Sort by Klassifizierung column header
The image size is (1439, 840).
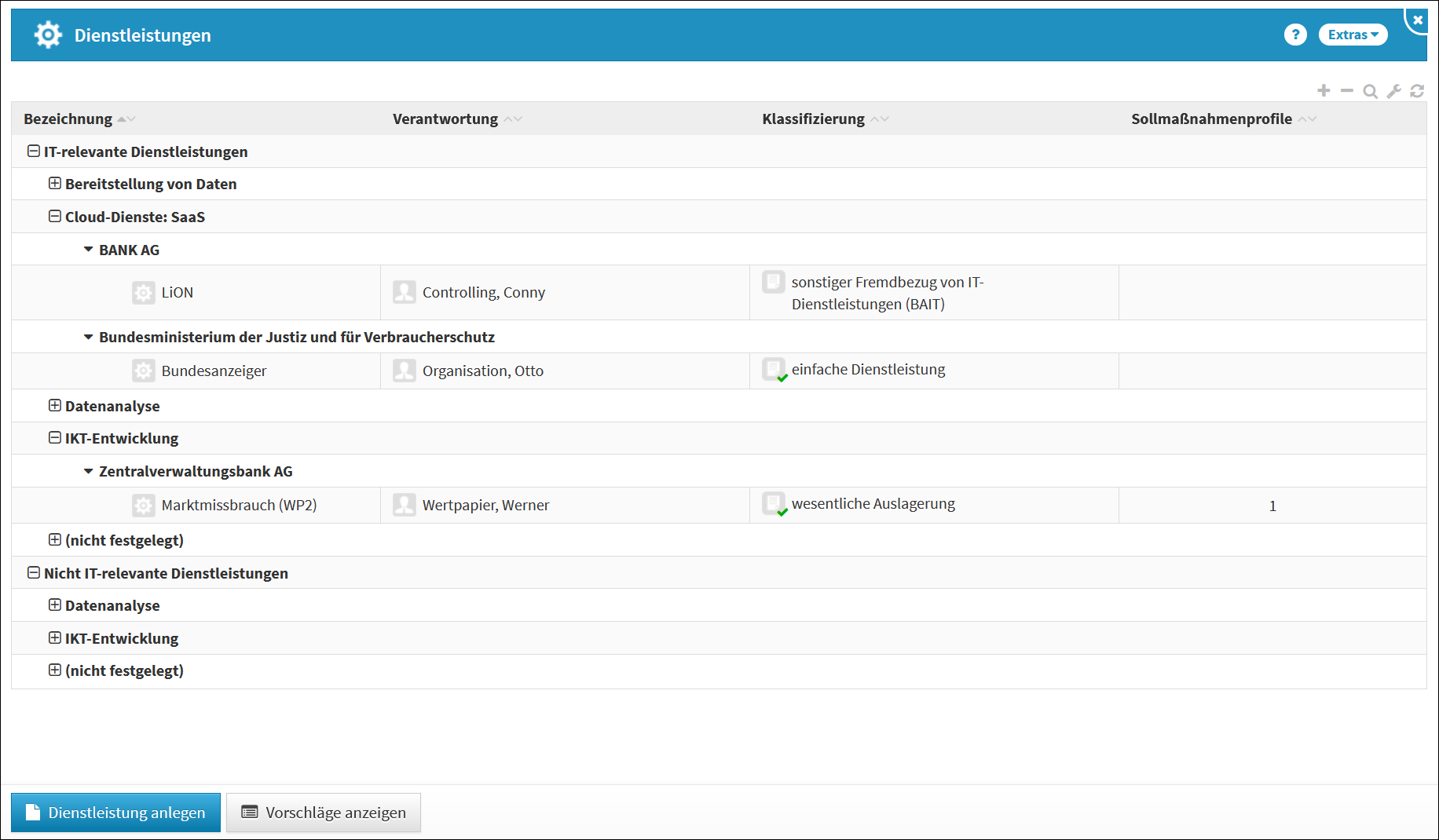click(x=813, y=119)
